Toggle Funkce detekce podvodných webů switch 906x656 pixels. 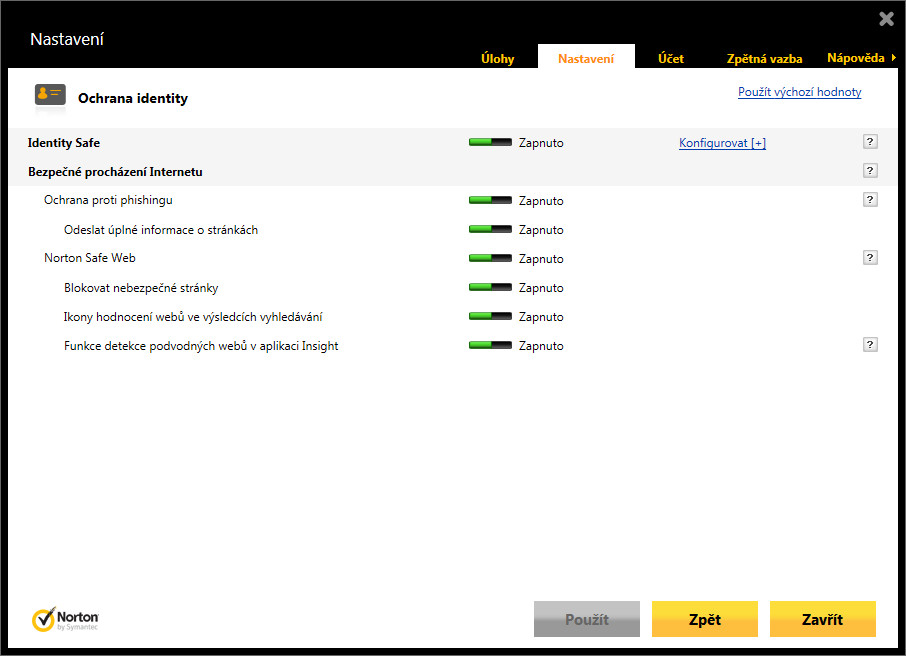tap(490, 345)
